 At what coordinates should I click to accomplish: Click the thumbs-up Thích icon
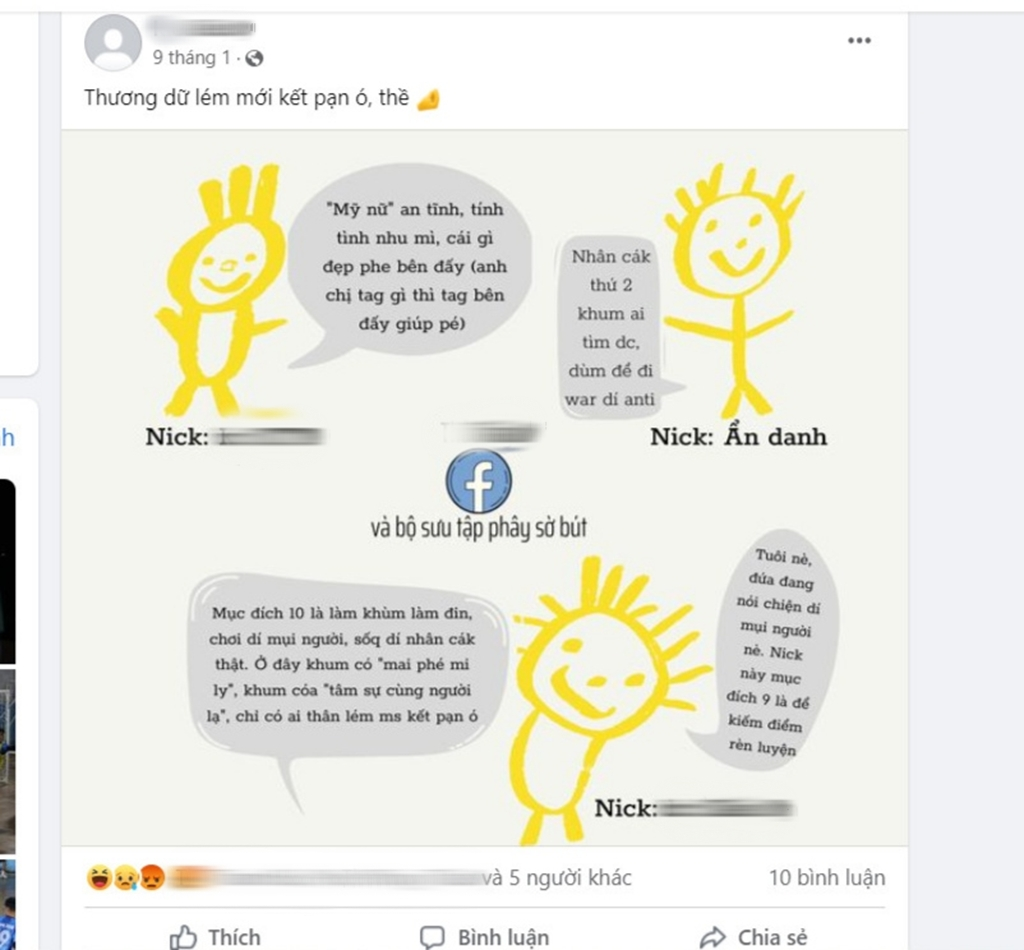coord(183,938)
